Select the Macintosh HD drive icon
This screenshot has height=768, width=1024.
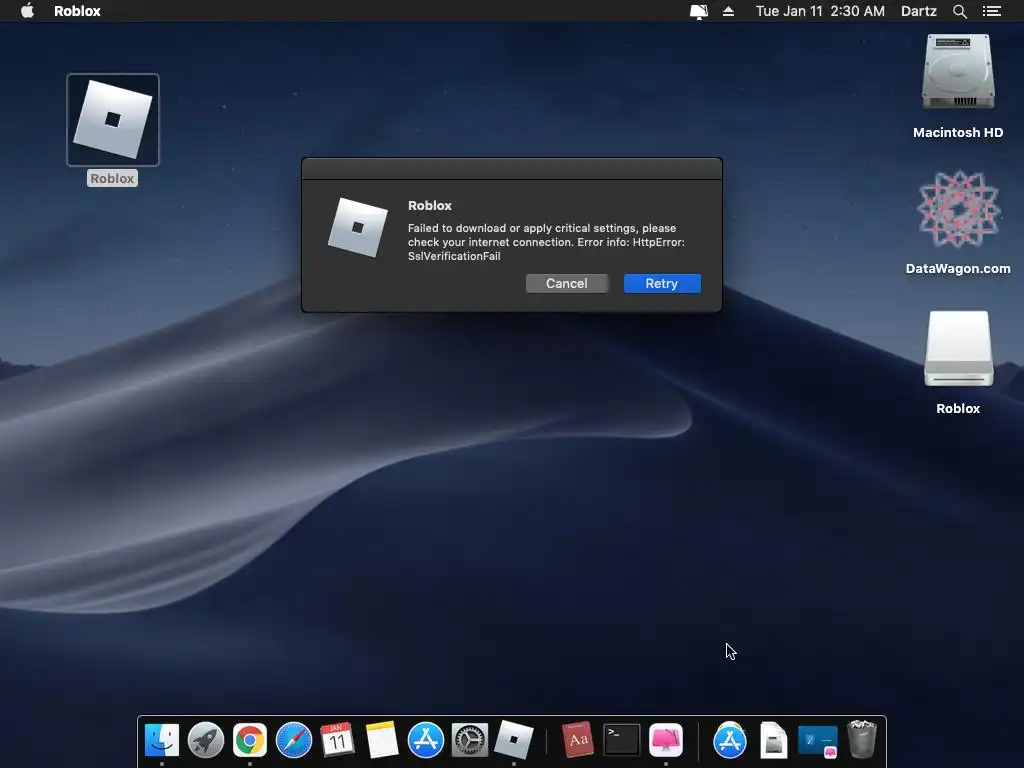tap(958, 73)
